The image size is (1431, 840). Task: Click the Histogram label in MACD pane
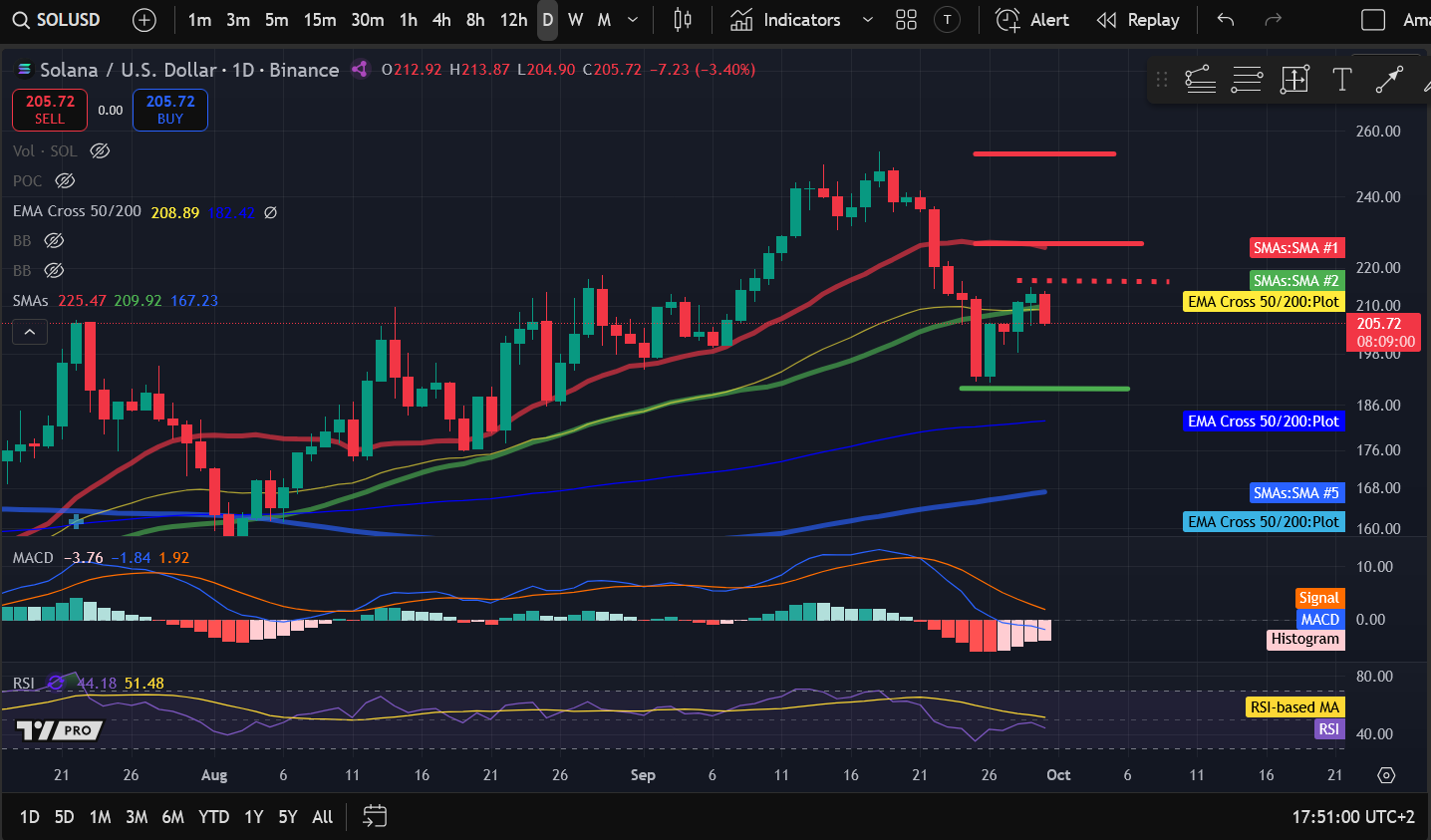pyautogui.click(x=1305, y=640)
